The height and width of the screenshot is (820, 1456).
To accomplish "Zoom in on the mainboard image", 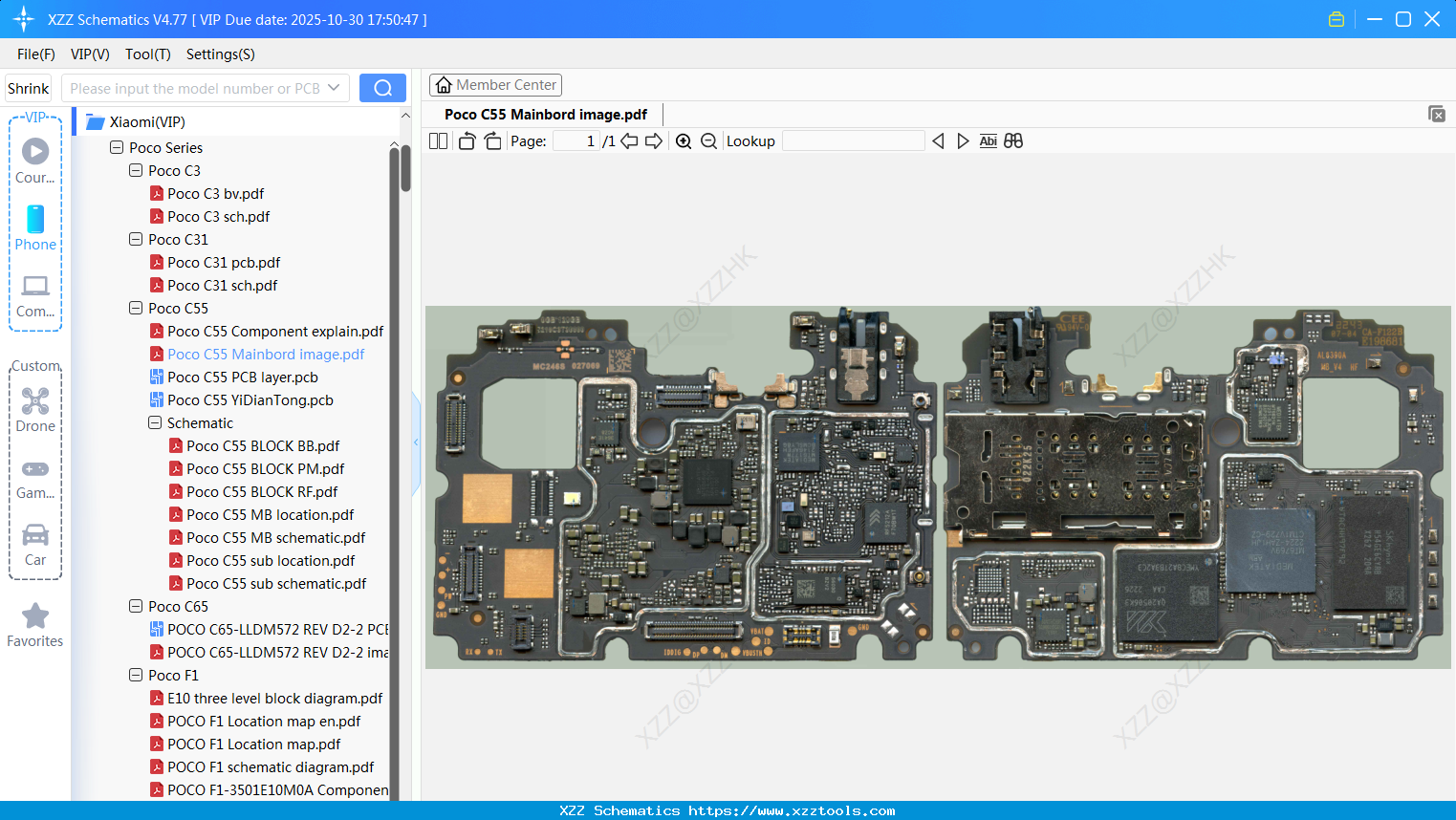I will tap(684, 140).
